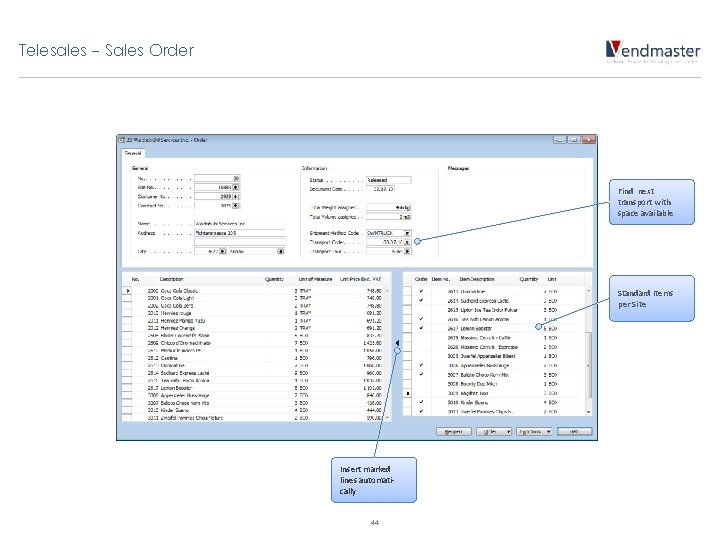Click into the Address field
The image size is (720, 540).
coord(240,233)
